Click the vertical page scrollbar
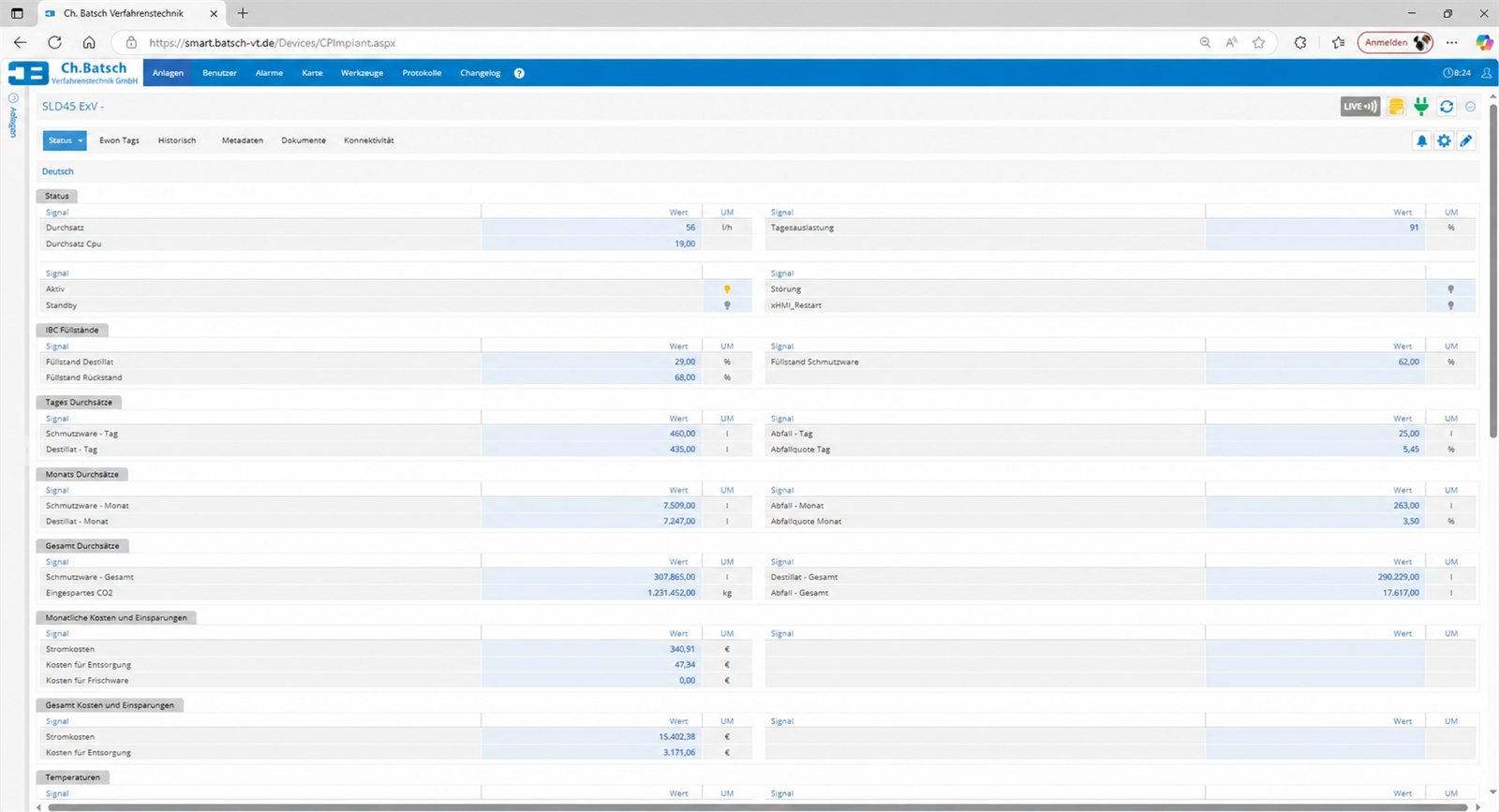 pyautogui.click(x=1492, y=272)
